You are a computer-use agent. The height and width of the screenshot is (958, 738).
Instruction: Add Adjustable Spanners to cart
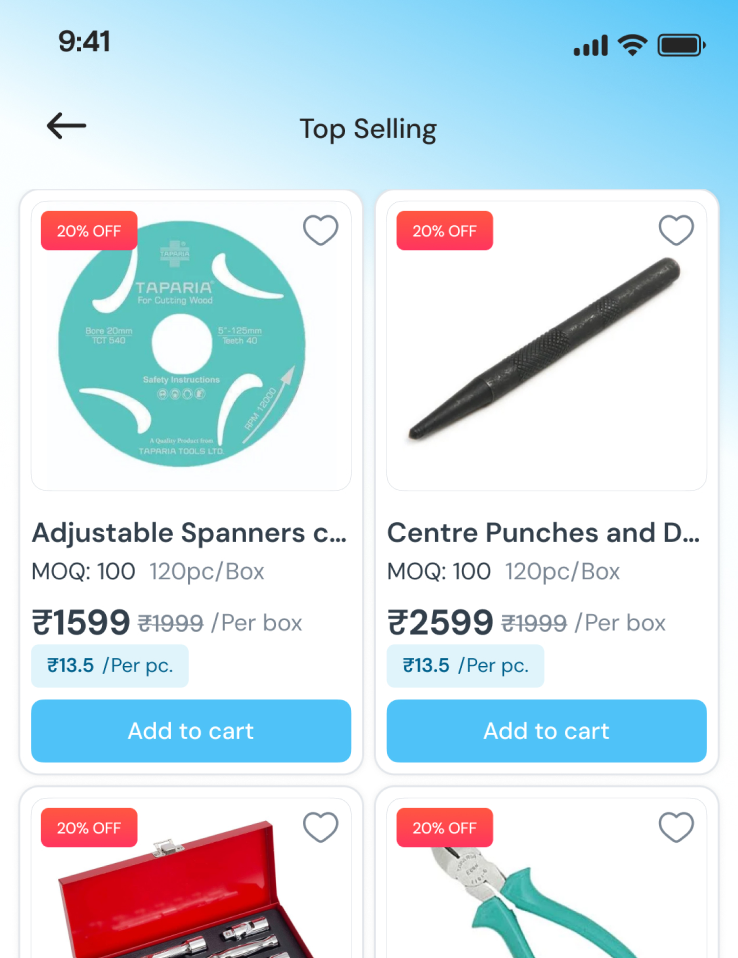coord(191,731)
